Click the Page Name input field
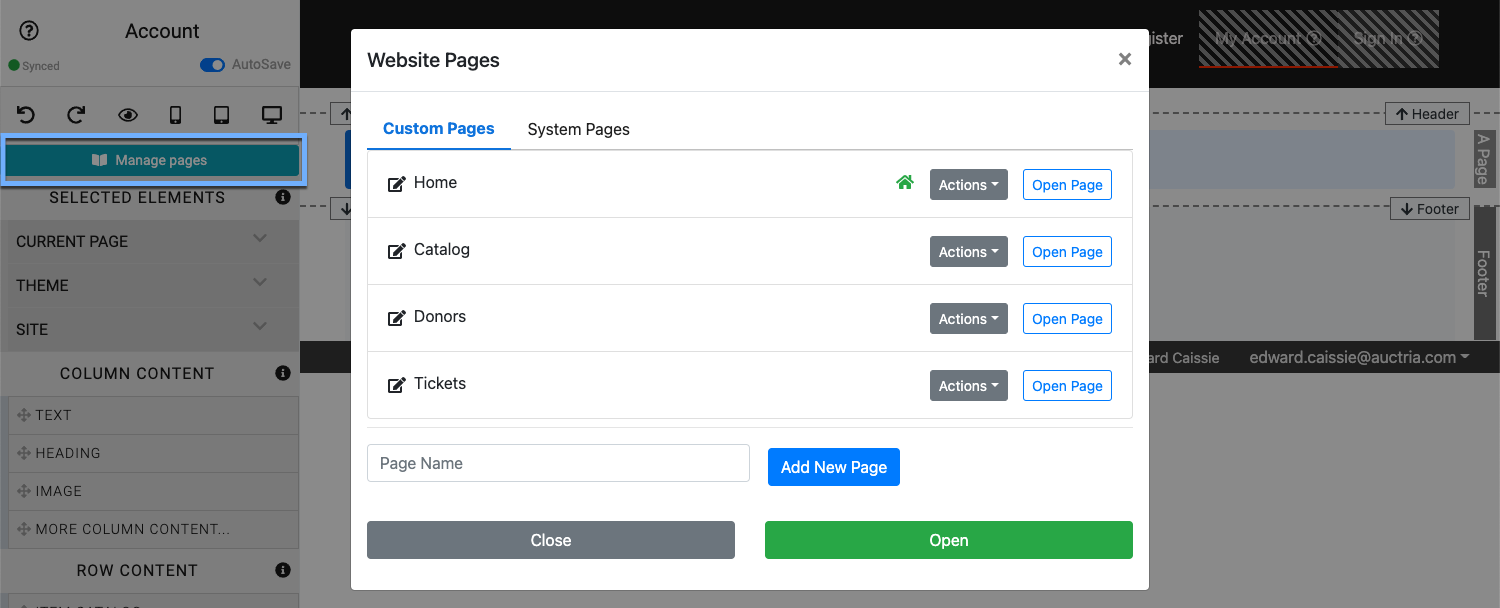The width and height of the screenshot is (1500, 608). 558,463
